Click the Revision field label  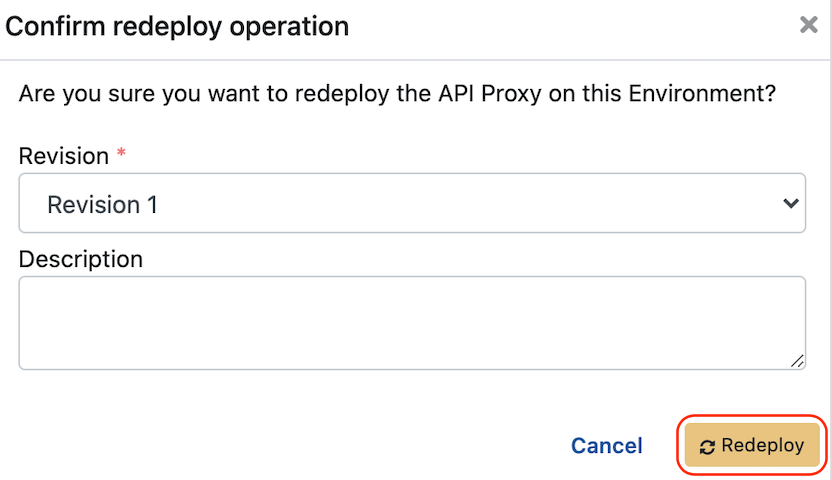pos(64,156)
